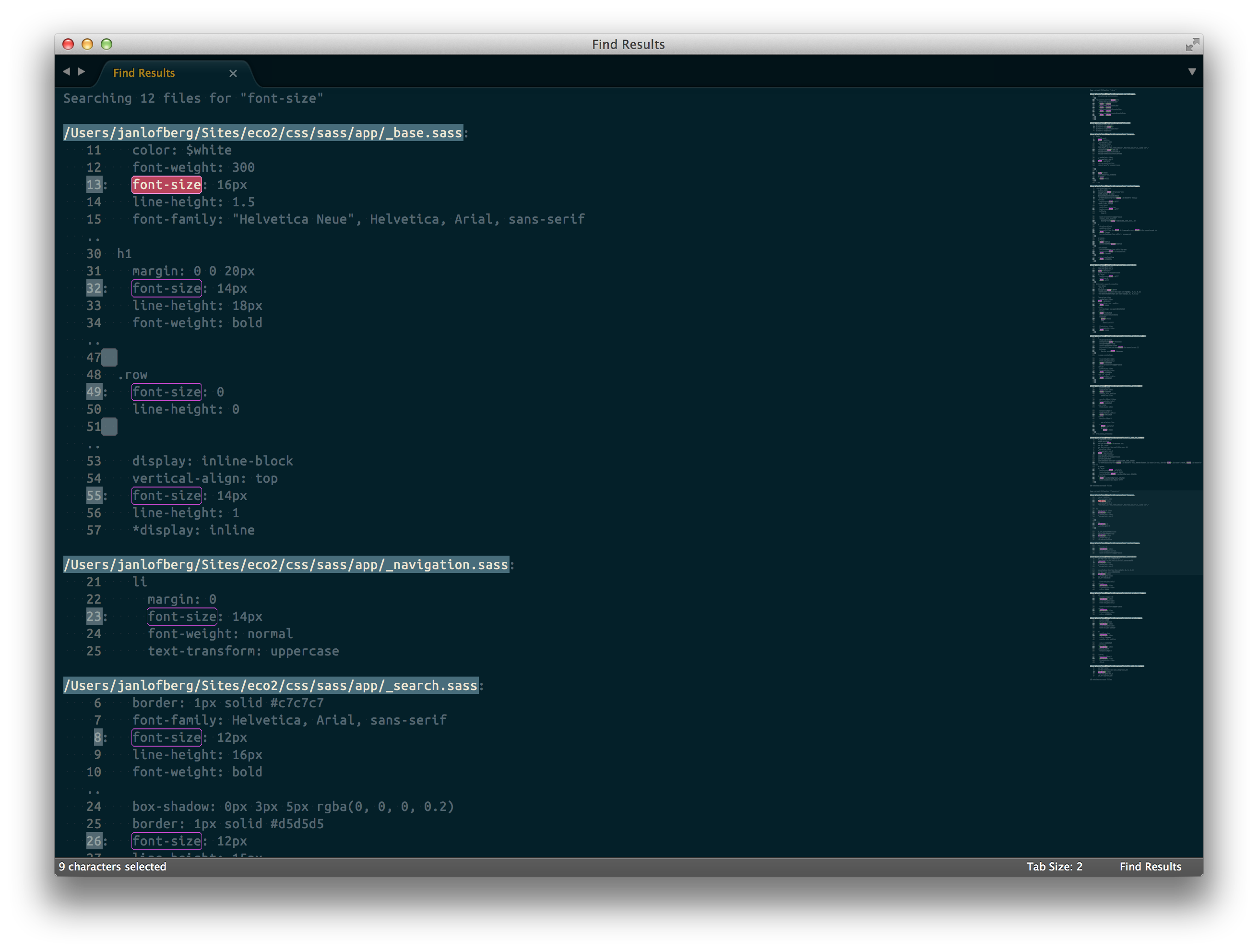Image resolution: width=1258 pixels, height=952 pixels.
Task: Click the font-size match on line 49
Action: click(x=166, y=392)
